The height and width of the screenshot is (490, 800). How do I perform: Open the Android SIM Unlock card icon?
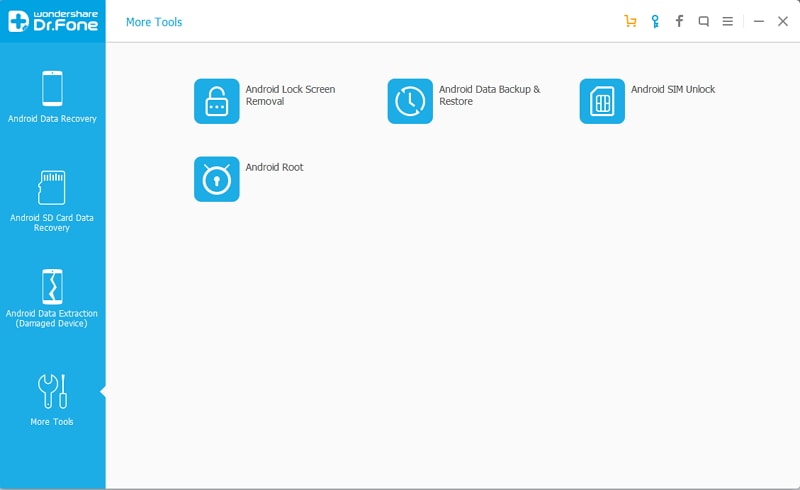pos(602,101)
